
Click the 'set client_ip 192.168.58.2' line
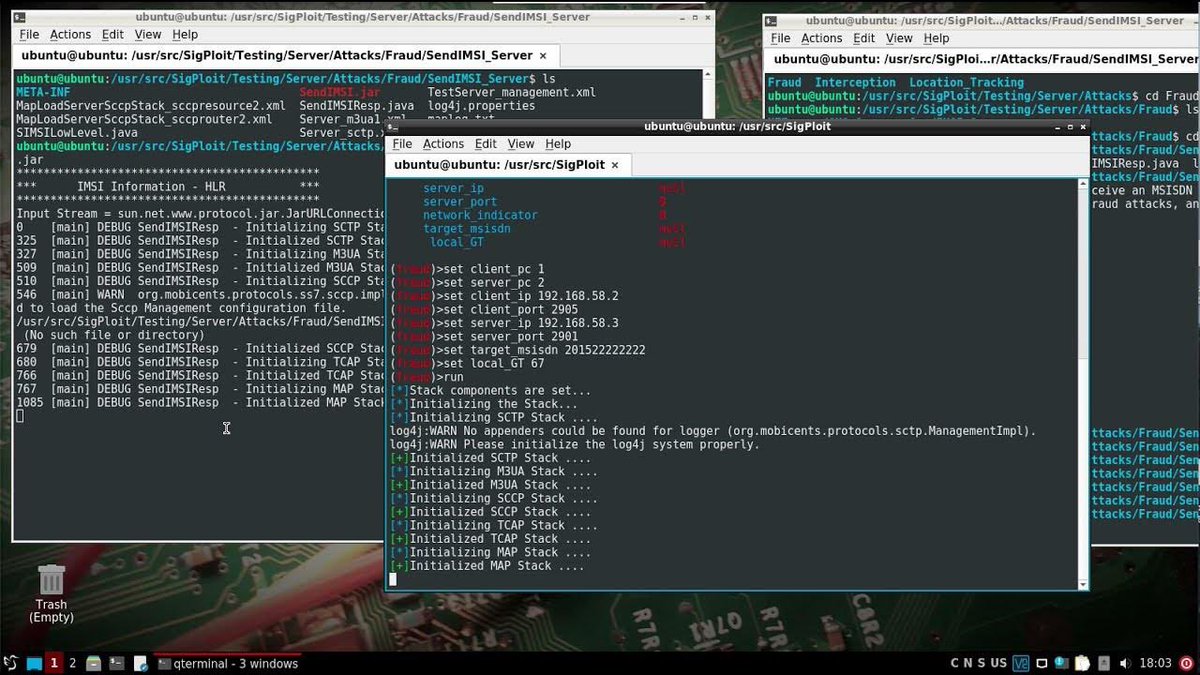[504, 296]
